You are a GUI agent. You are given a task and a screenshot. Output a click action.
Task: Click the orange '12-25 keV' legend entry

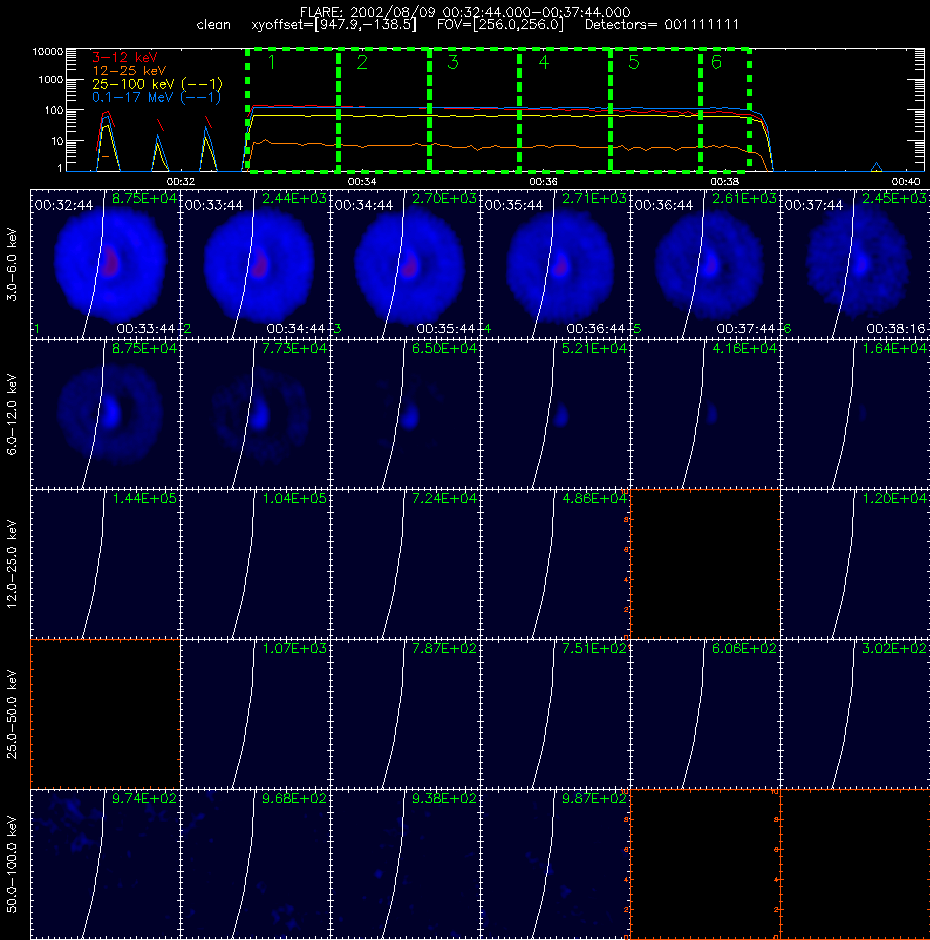(x=129, y=71)
